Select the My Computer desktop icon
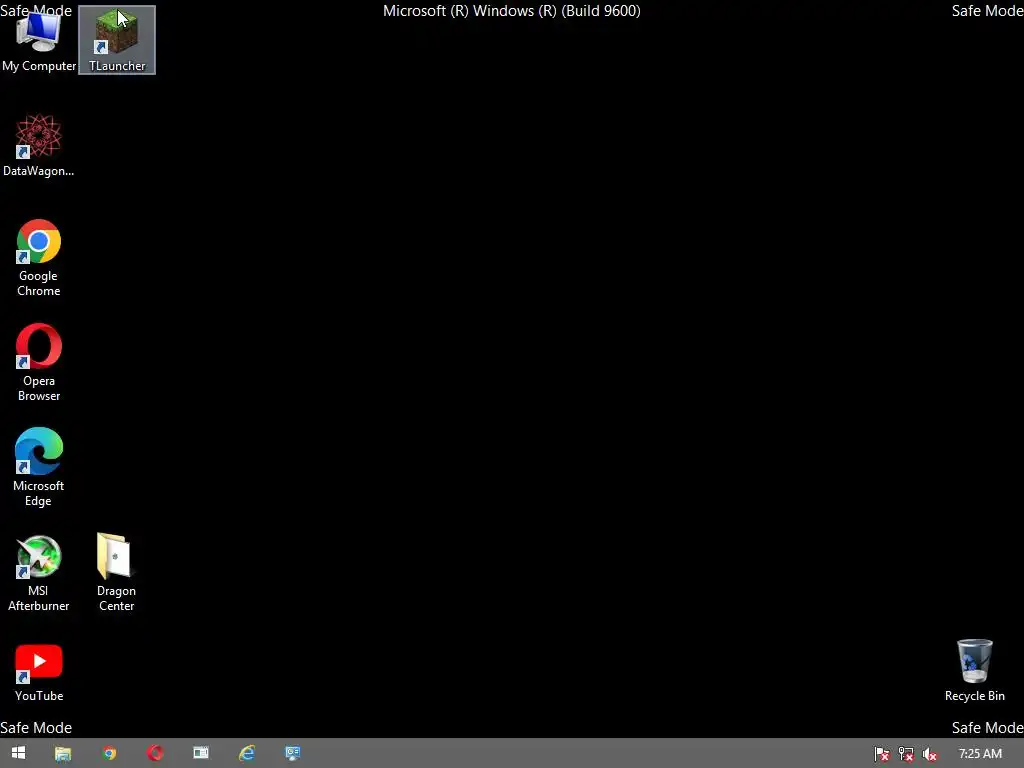 click(39, 40)
